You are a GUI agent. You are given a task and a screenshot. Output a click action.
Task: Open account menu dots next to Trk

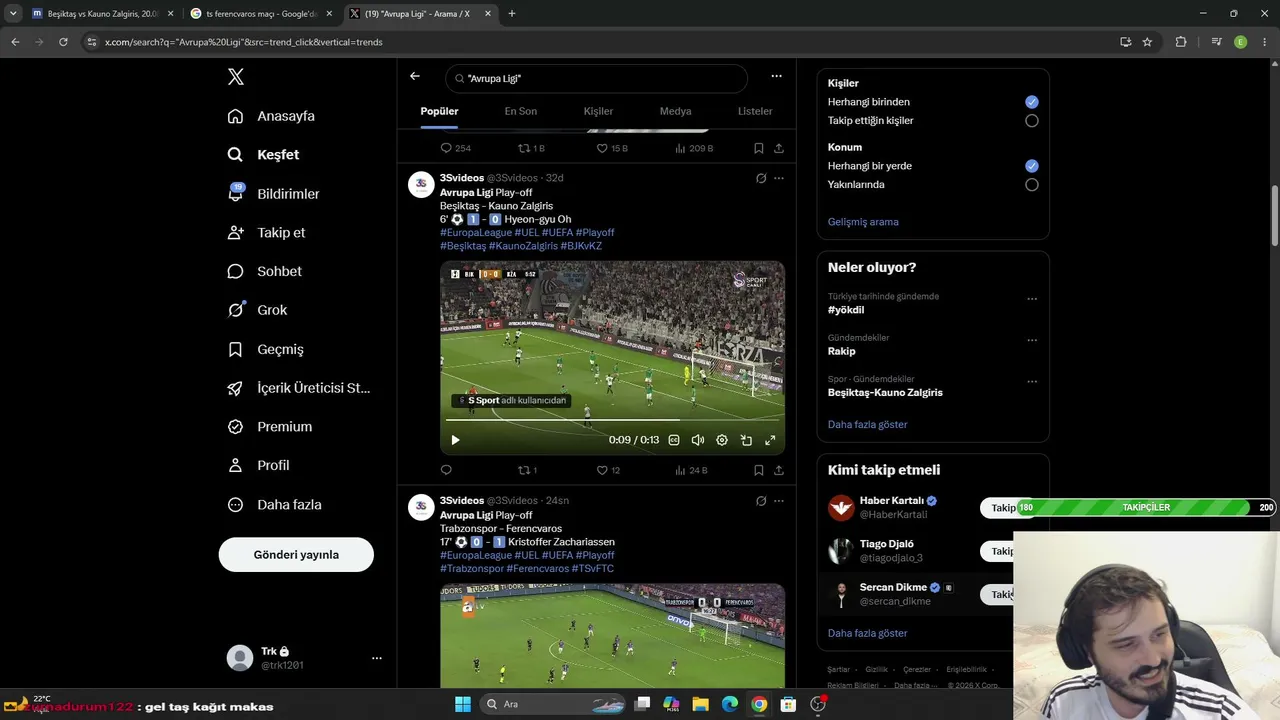pos(377,658)
